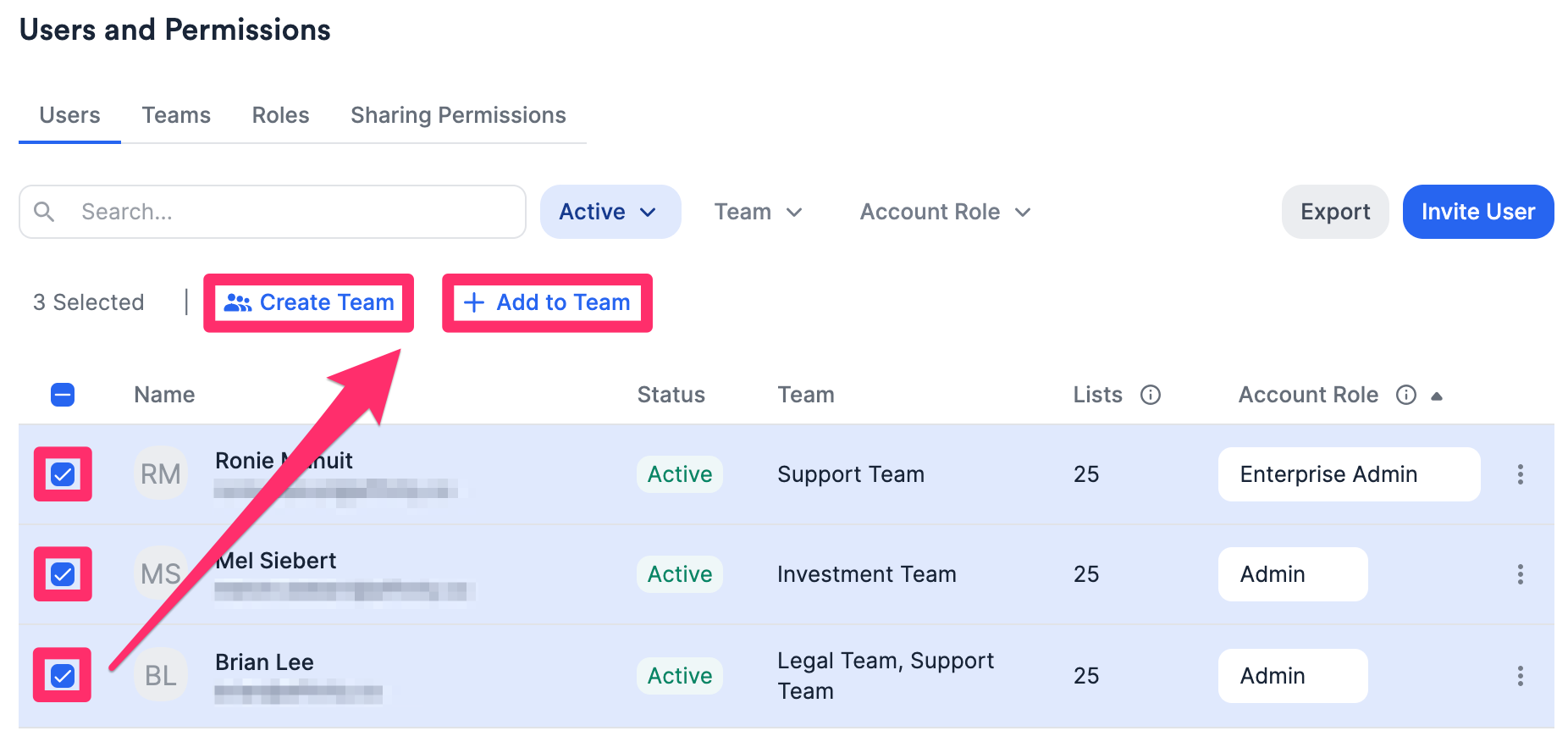
Task: Click the BL avatar for Brian Lee
Action: click(160, 675)
